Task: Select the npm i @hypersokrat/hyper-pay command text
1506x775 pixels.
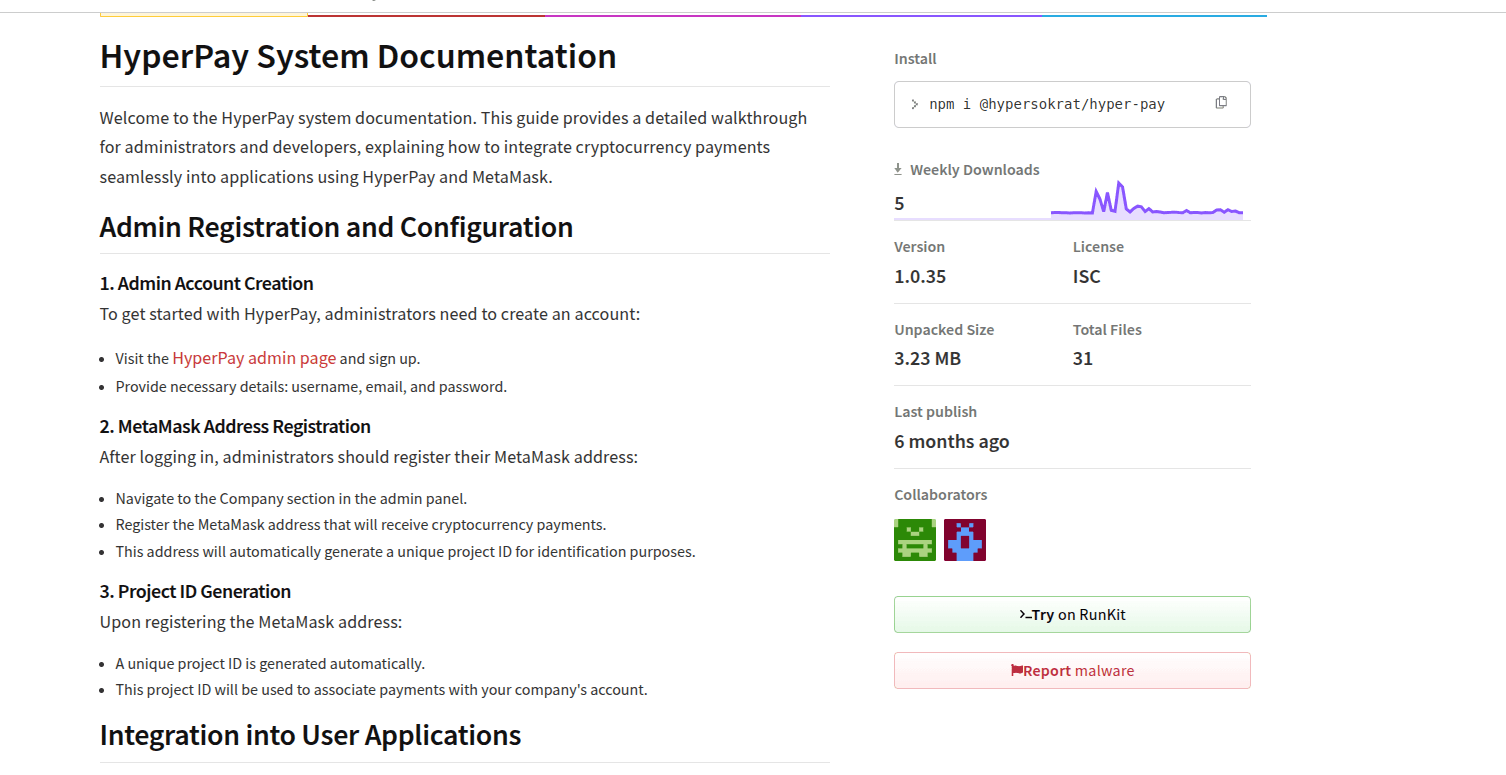Action: pyautogui.click(x=1047, y=104)
